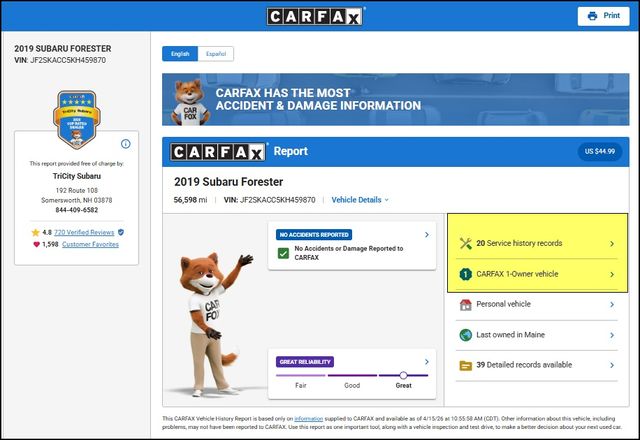Open the info icon on the dealer card

(x=126, y=144)
